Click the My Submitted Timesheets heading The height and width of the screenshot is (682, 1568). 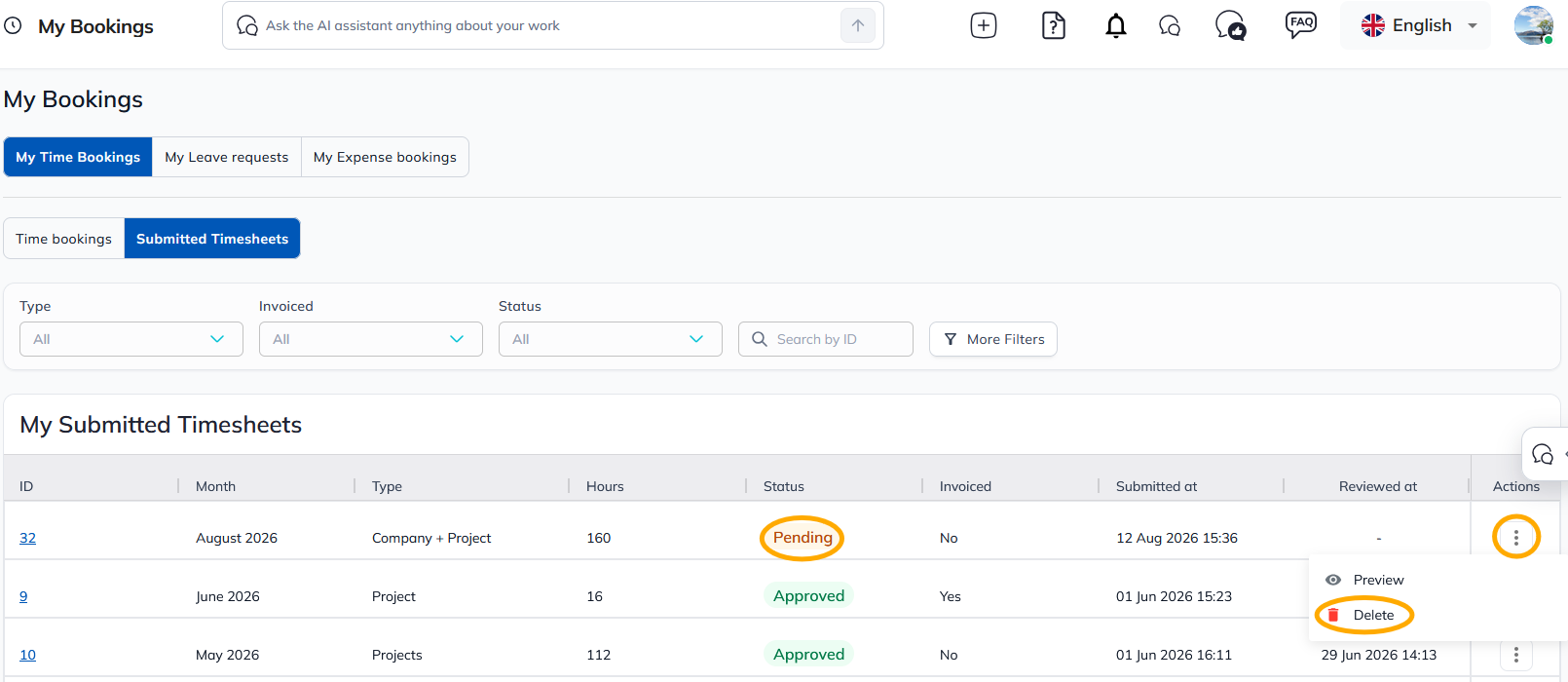[161, 425]
